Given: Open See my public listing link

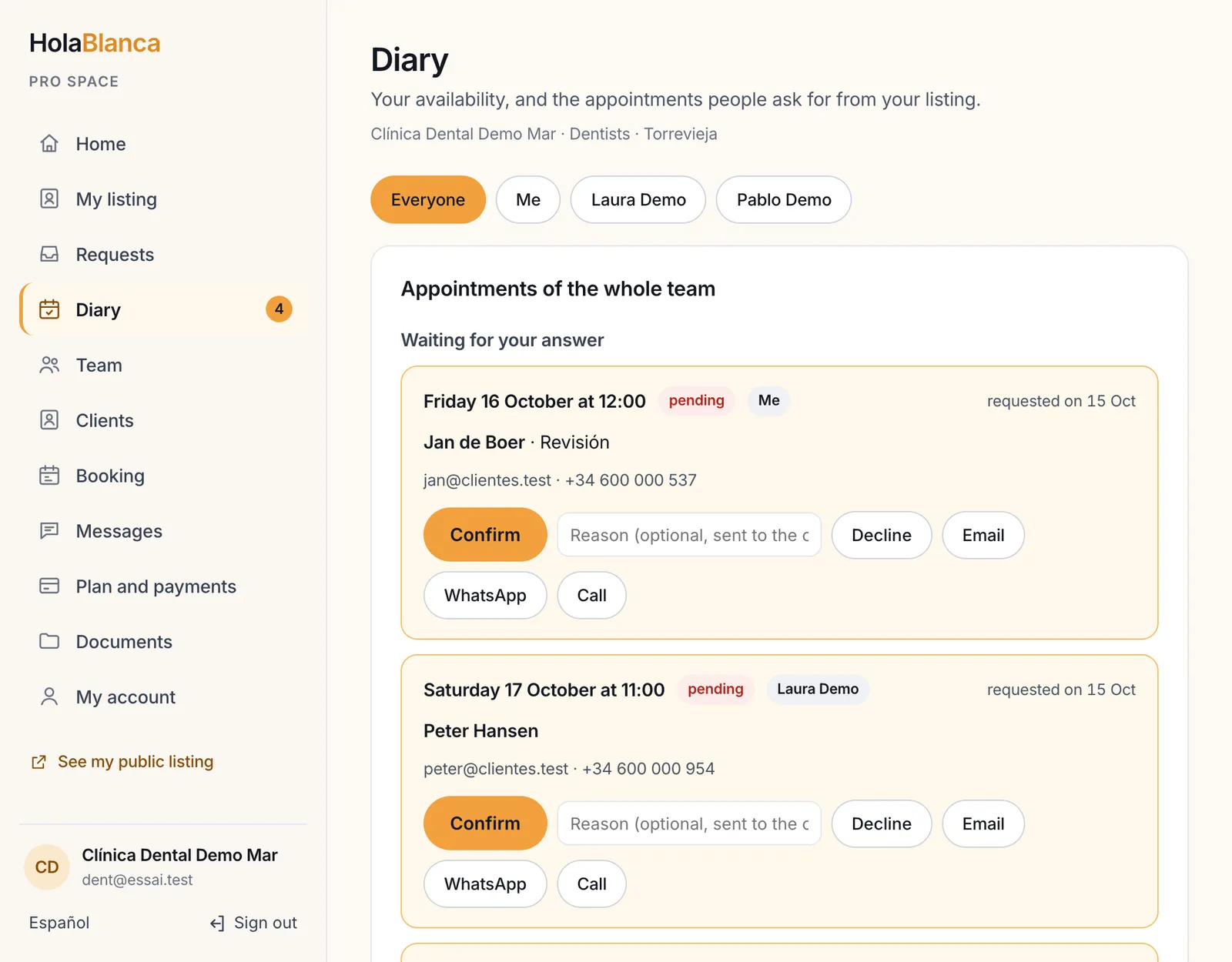Looking at the screenshot, I should click(122, 762).
